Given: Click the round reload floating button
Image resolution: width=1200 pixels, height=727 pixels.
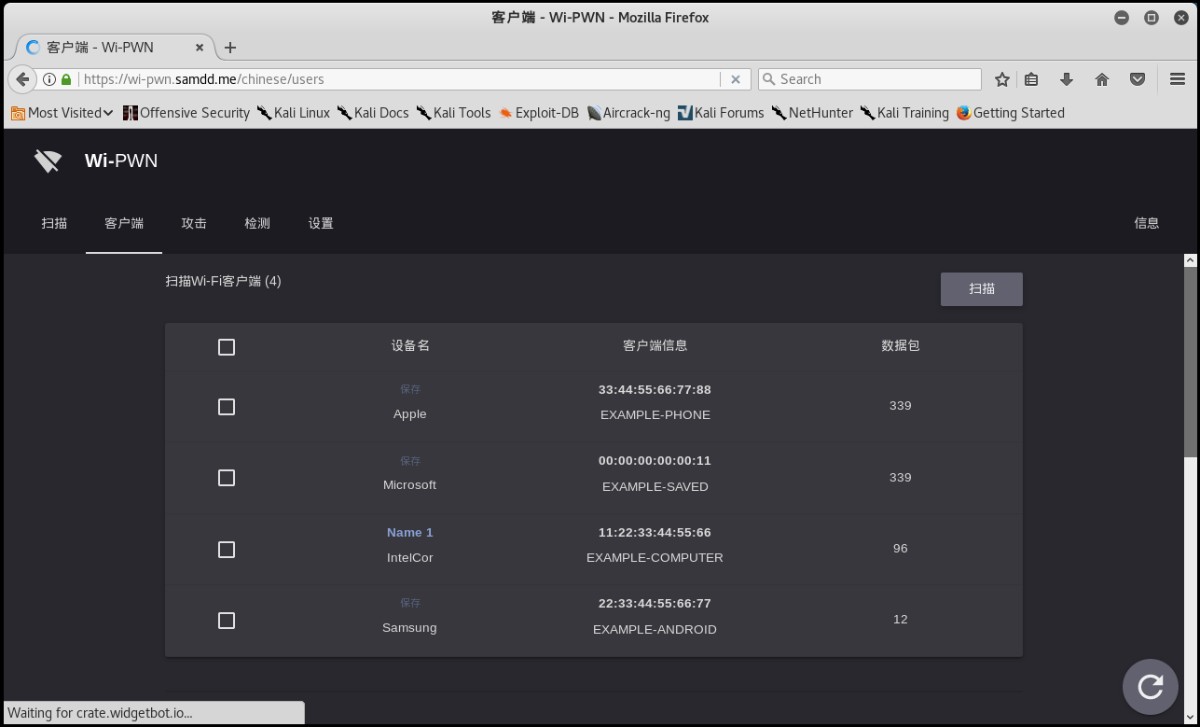Looking at the screenshot, I should point(1150,686).
